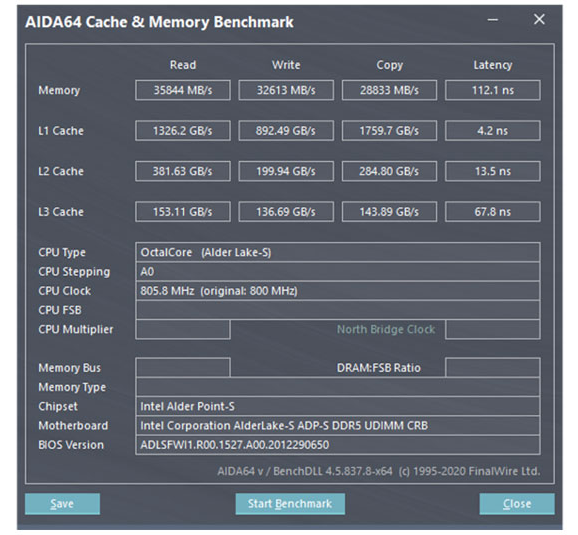Click L2 Cache Latency 13.5 ns box
The height and width of the screenshot is (535, 578).
point(493,171)
